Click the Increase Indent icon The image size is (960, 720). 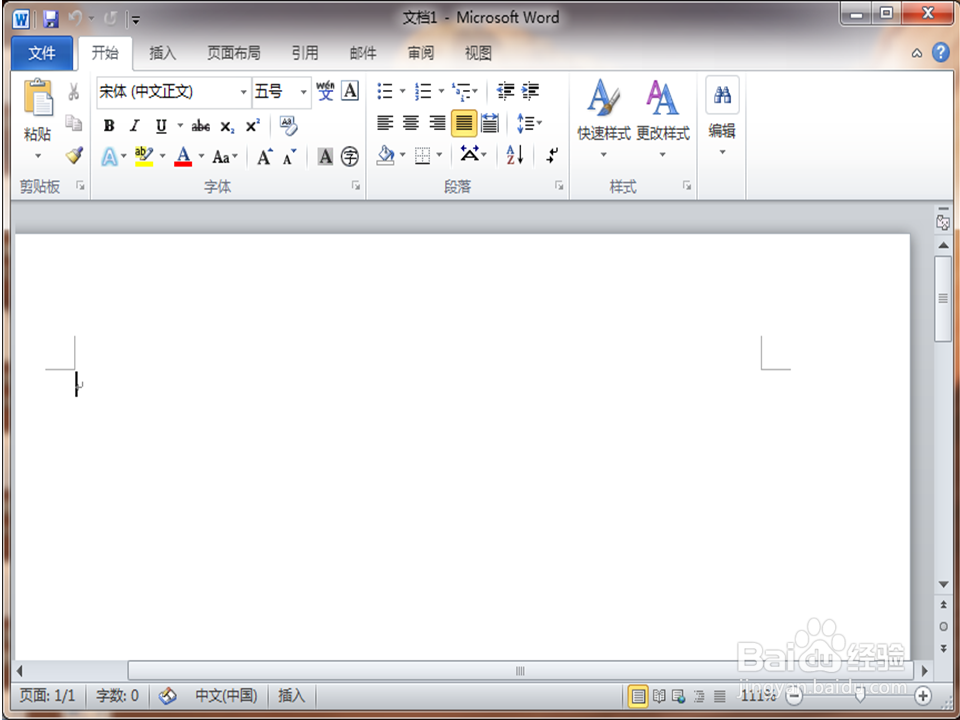coord(530,91)
